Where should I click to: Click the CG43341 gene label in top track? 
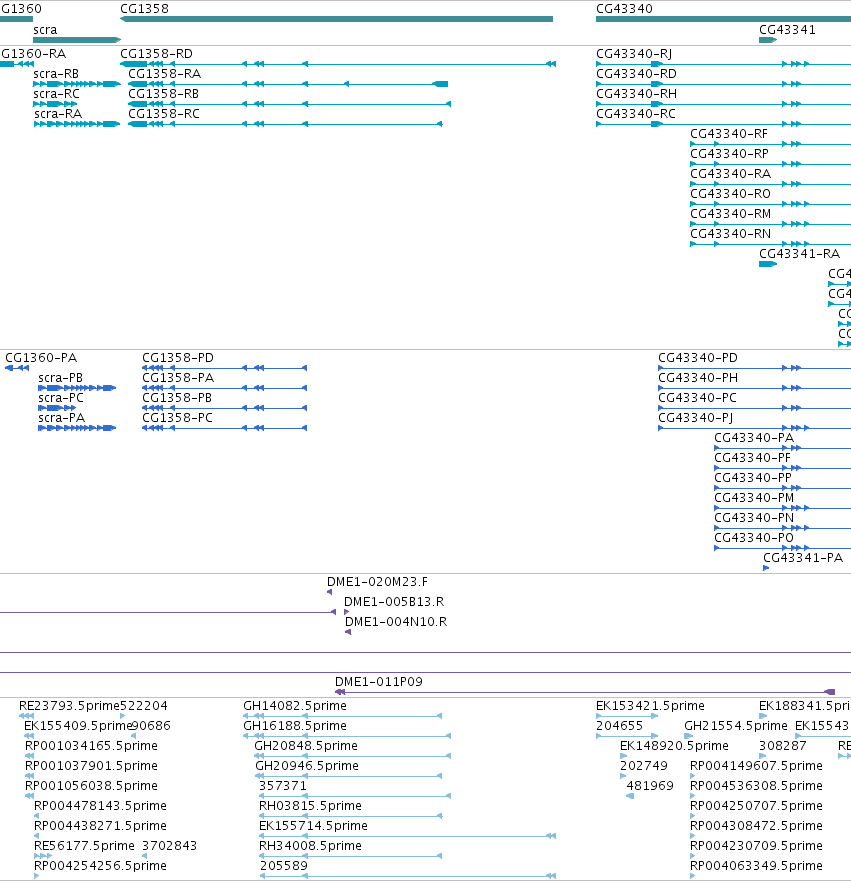787,30
